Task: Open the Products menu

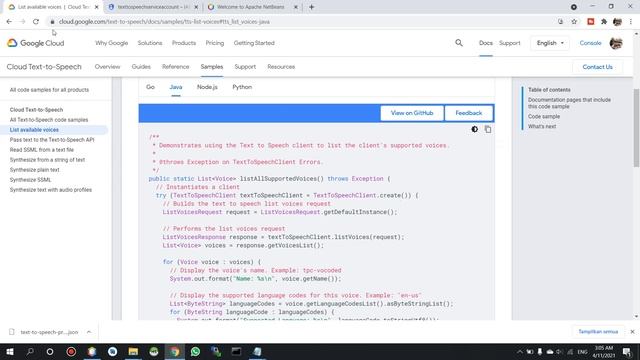Action: point(184,43)
